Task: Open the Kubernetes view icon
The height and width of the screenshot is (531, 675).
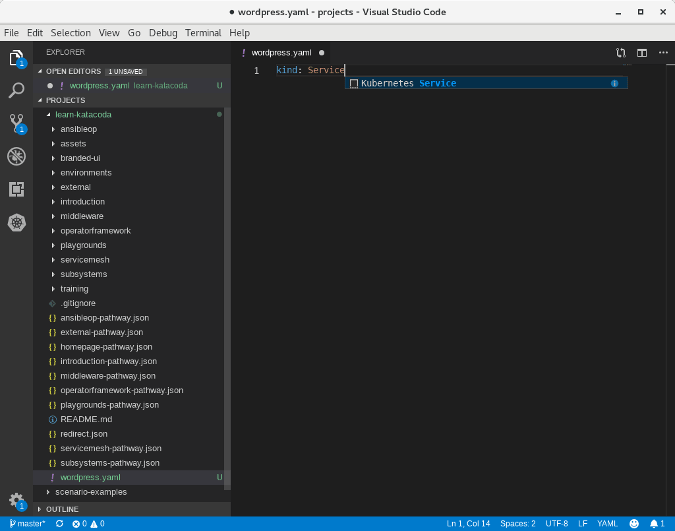Action: pyautogui.click(x=16, y=222)
